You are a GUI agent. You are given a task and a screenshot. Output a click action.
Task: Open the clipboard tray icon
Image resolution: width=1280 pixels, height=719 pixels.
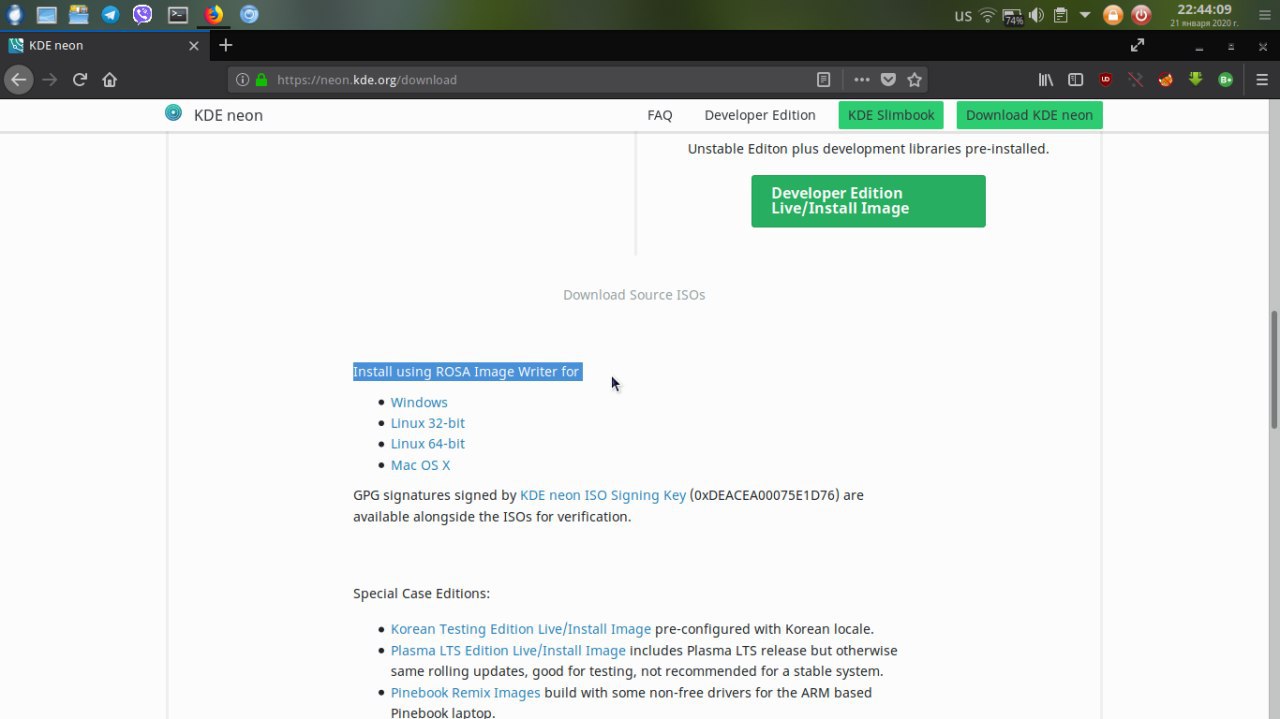click(x=1061, y=15)
